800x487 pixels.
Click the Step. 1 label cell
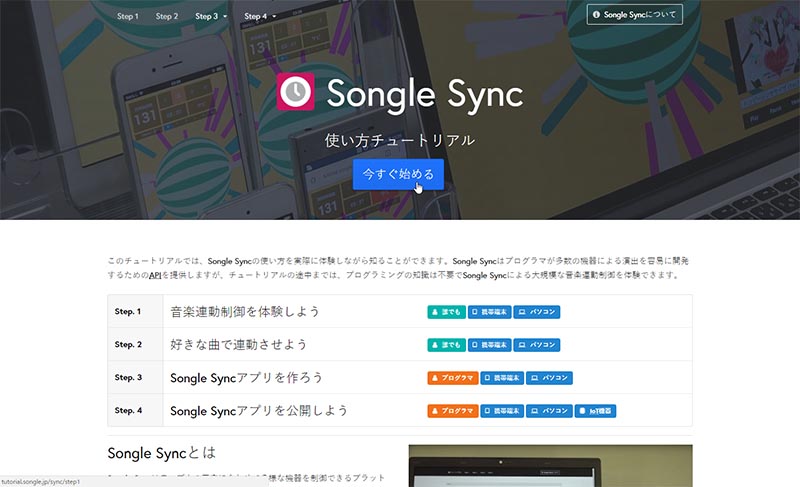tap(135, 312)
